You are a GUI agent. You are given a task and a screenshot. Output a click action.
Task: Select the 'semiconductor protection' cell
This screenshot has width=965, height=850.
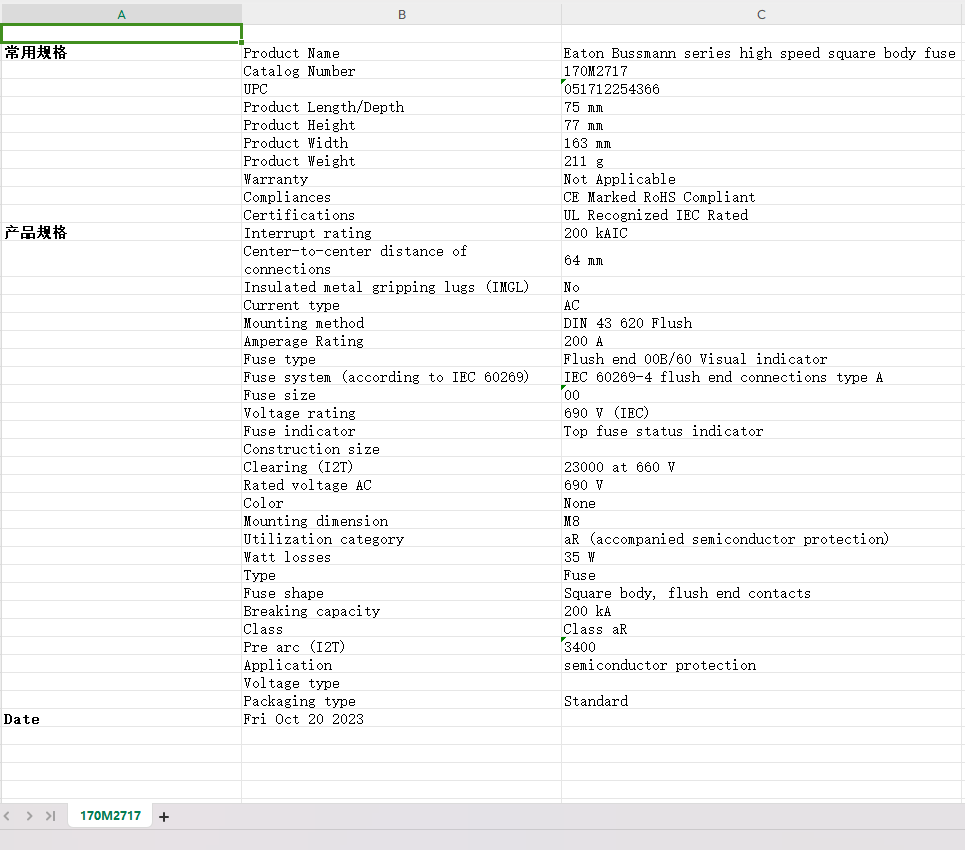[762, 665]
